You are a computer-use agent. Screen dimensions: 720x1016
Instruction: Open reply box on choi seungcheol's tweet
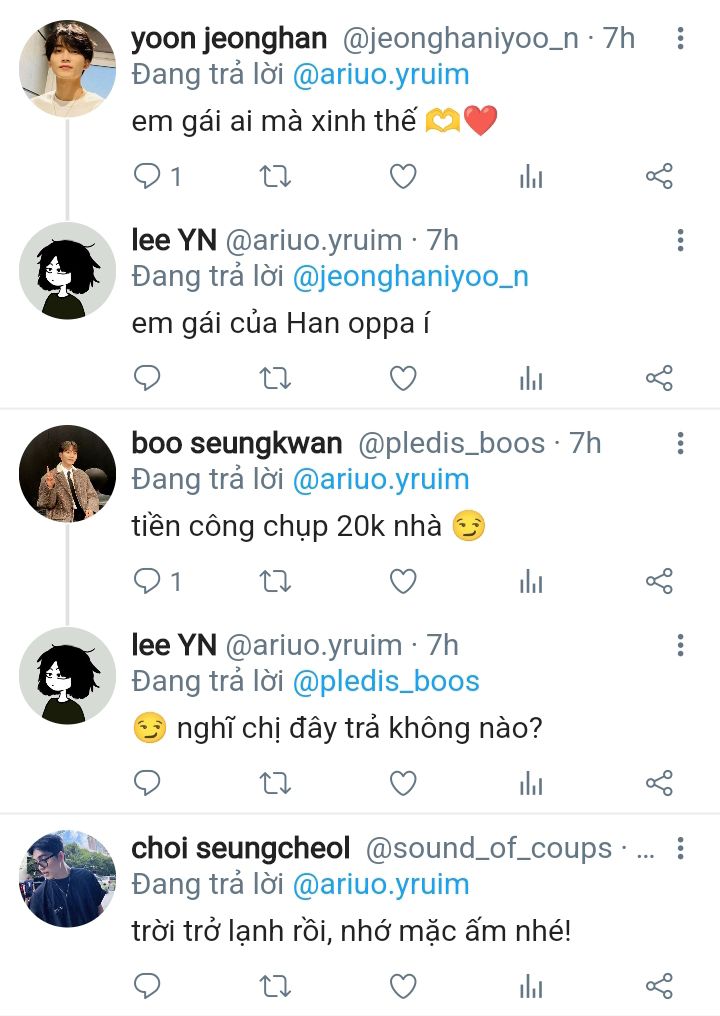point(148,986)
